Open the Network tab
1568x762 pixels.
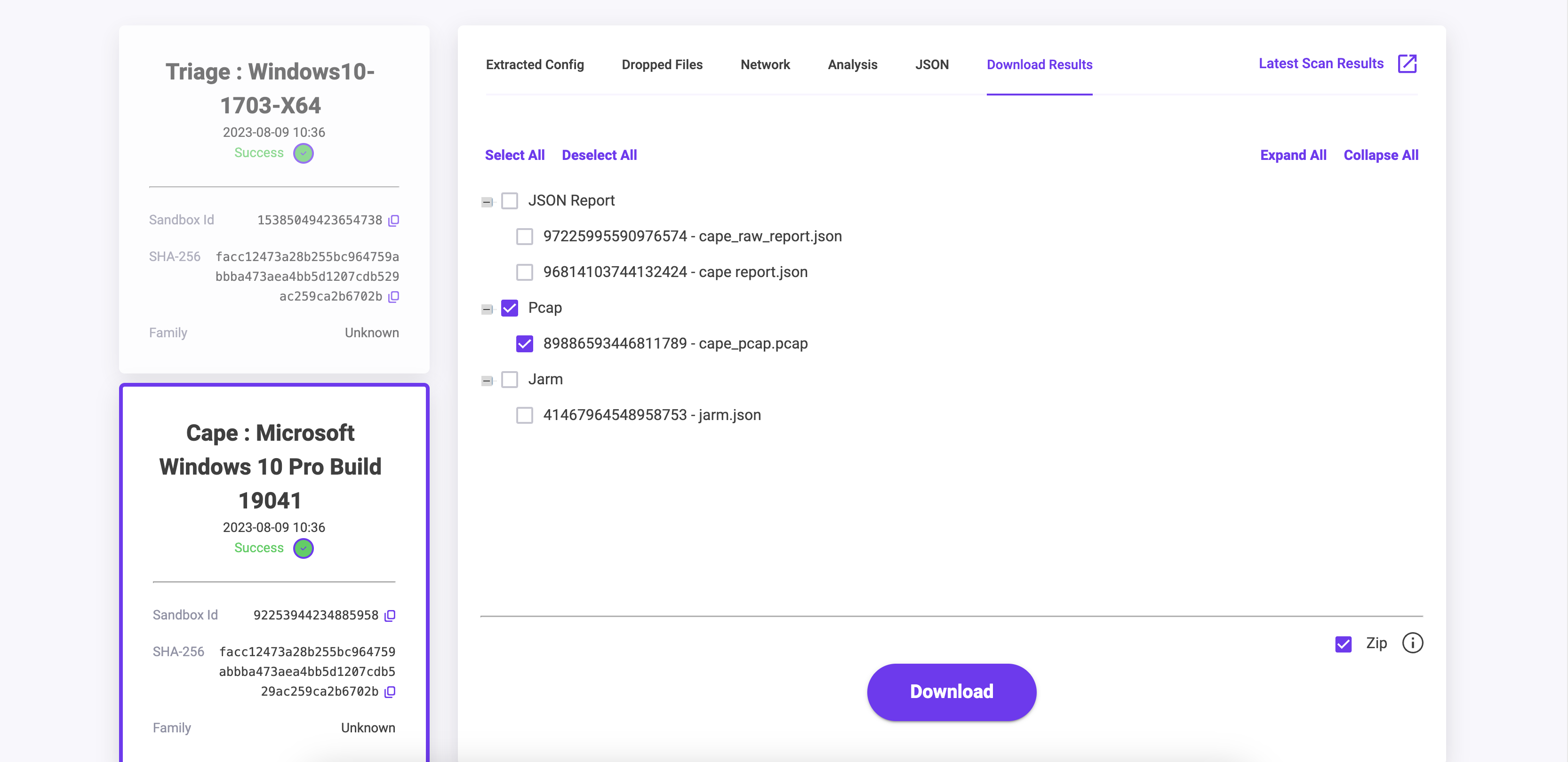tap(765, 64)
